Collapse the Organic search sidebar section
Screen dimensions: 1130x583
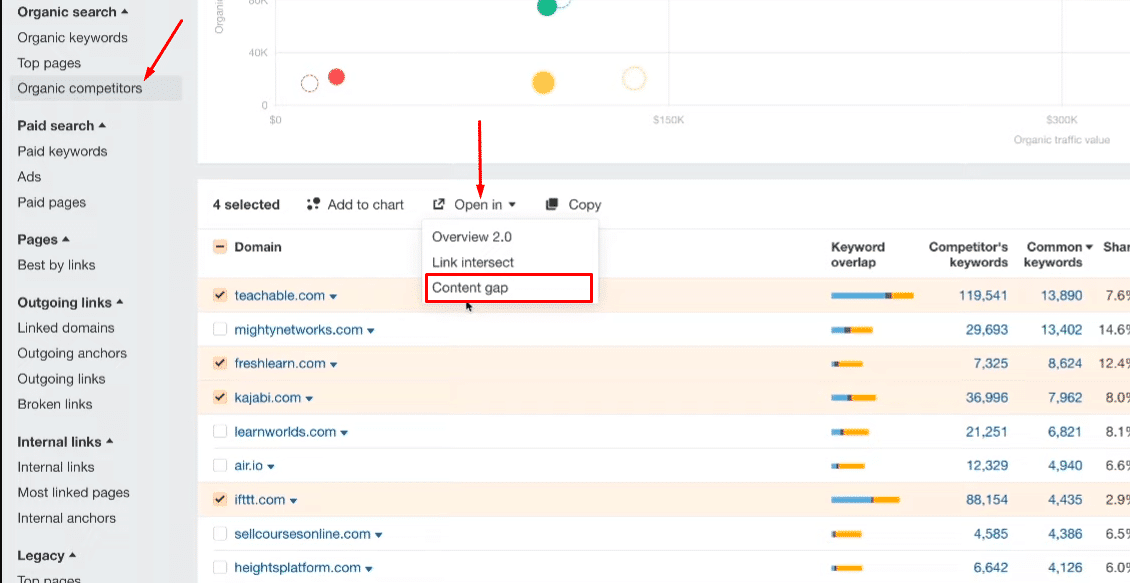(x=72, y=12)
